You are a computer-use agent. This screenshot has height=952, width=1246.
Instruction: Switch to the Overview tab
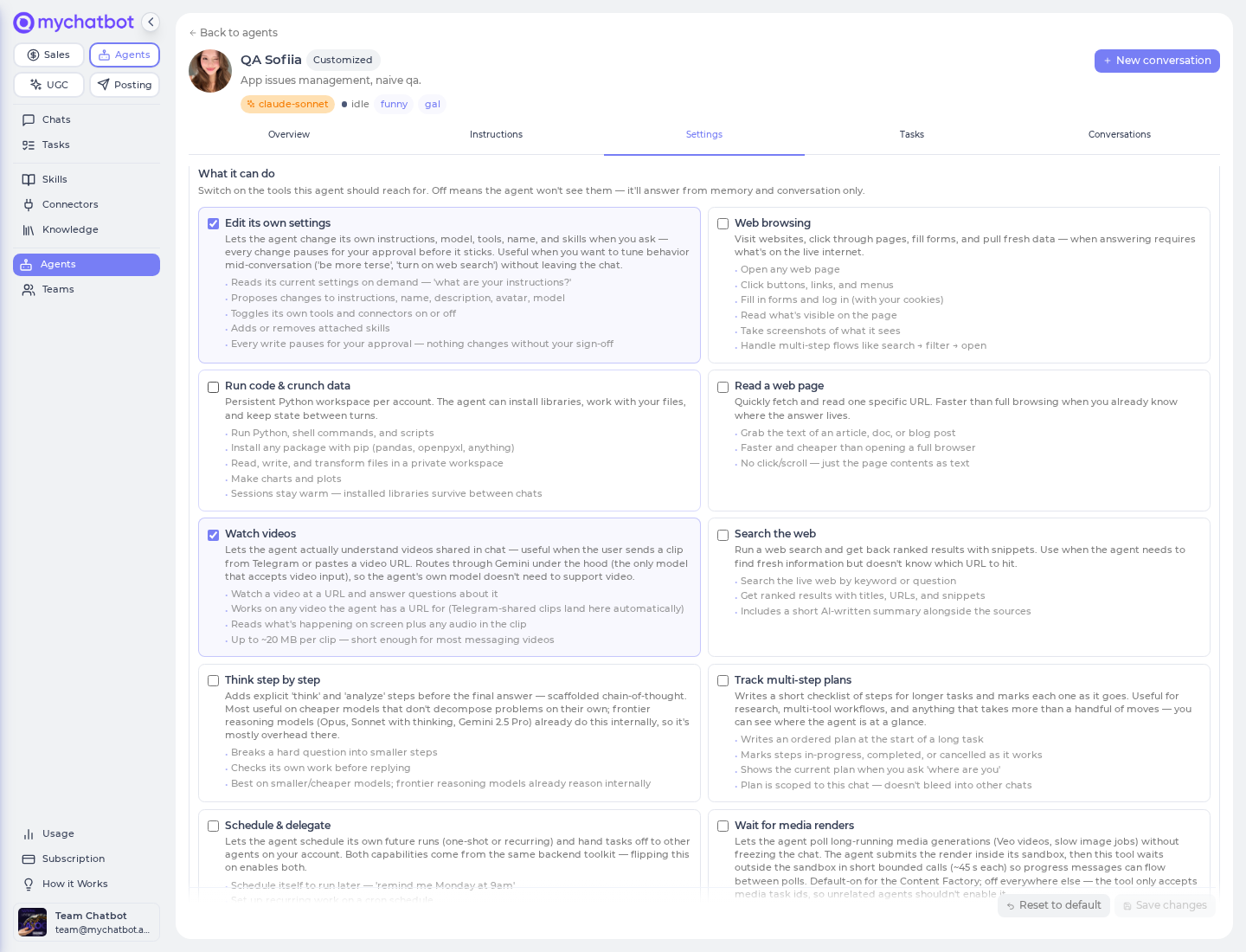tap(289, 134)
